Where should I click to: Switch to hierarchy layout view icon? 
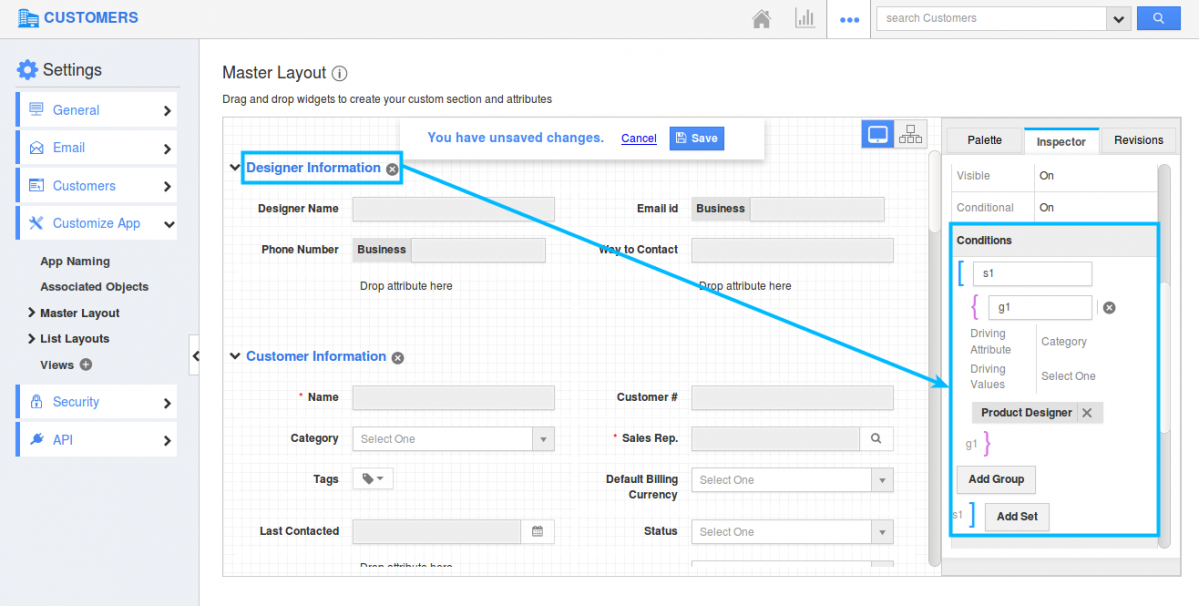(x=910, y=135)
